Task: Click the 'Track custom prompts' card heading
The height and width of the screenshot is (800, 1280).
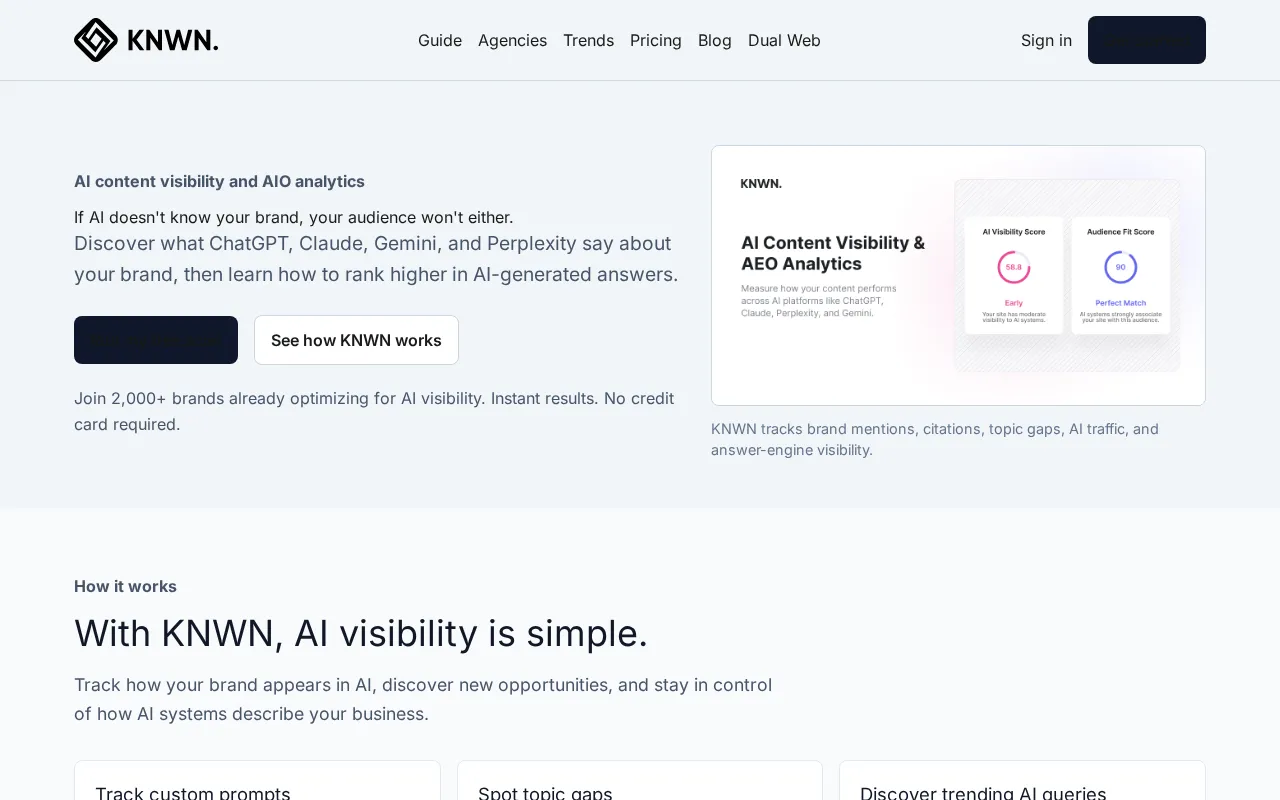Action: click(x=193, y=794)
